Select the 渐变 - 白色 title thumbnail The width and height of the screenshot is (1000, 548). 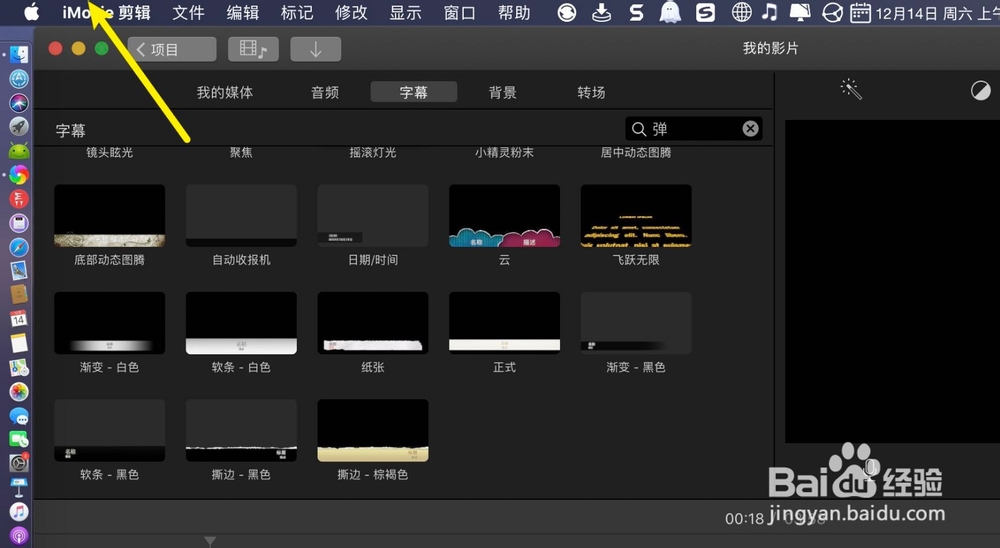[x=110, y=323]
